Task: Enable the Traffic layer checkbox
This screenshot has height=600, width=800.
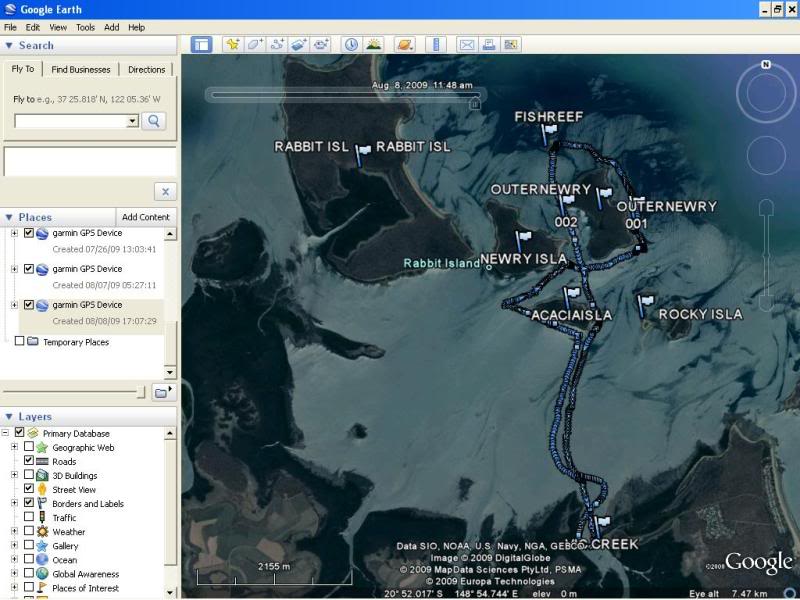Action: click(29, 516)
